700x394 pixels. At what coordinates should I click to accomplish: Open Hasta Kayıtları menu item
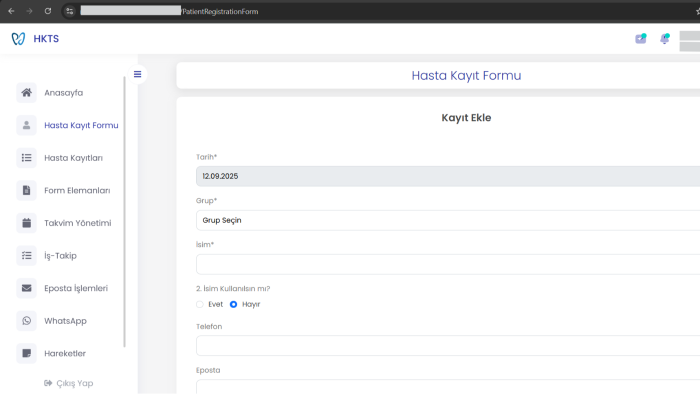coord(73,158)
